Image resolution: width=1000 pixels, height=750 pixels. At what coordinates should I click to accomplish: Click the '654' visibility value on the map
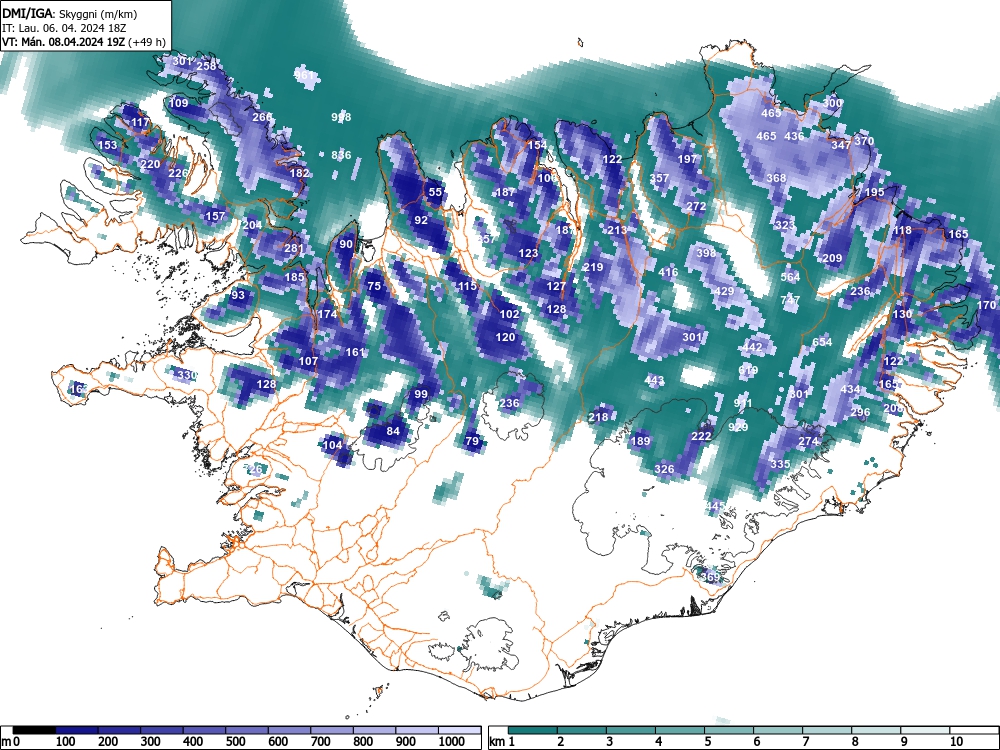(x=822, y=342)
